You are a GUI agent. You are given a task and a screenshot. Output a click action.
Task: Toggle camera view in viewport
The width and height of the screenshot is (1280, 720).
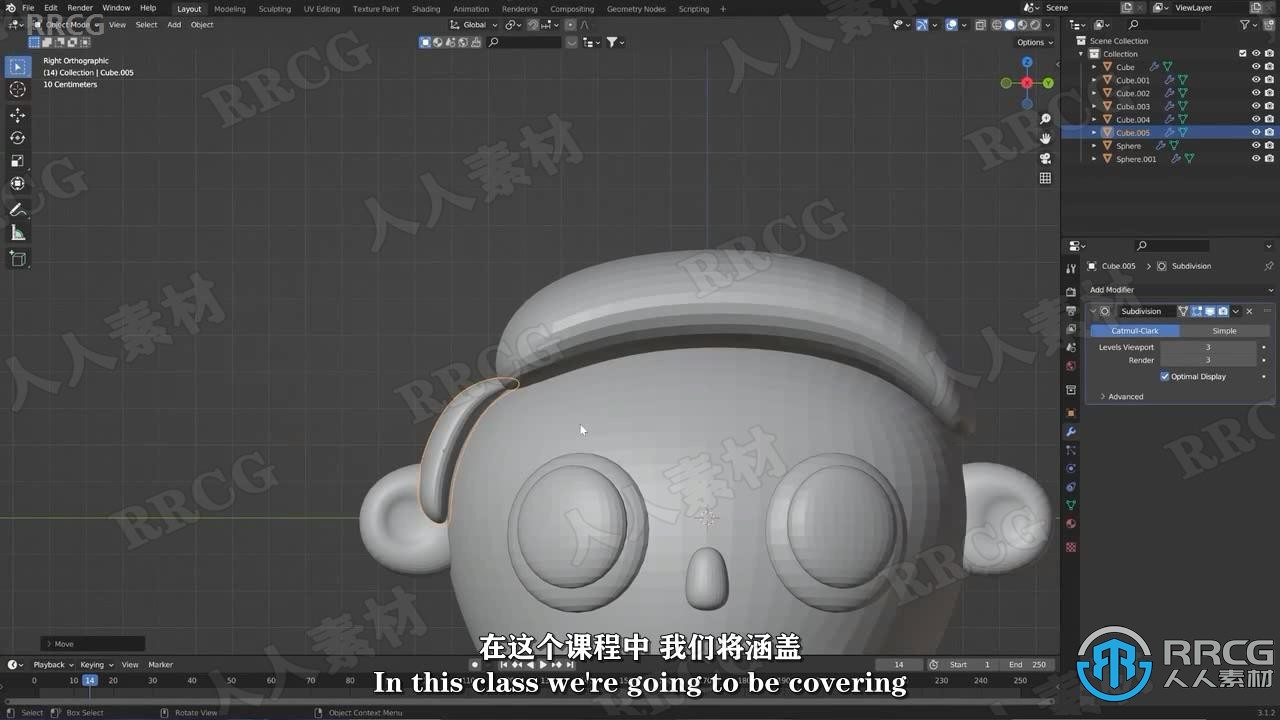pyautogui.click(x=1045, y=158)
